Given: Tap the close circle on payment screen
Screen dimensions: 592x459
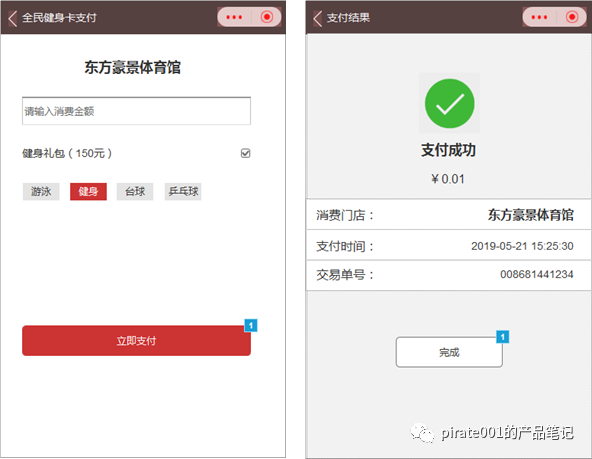Looking at the screenshot, I should tap(267, 17).
